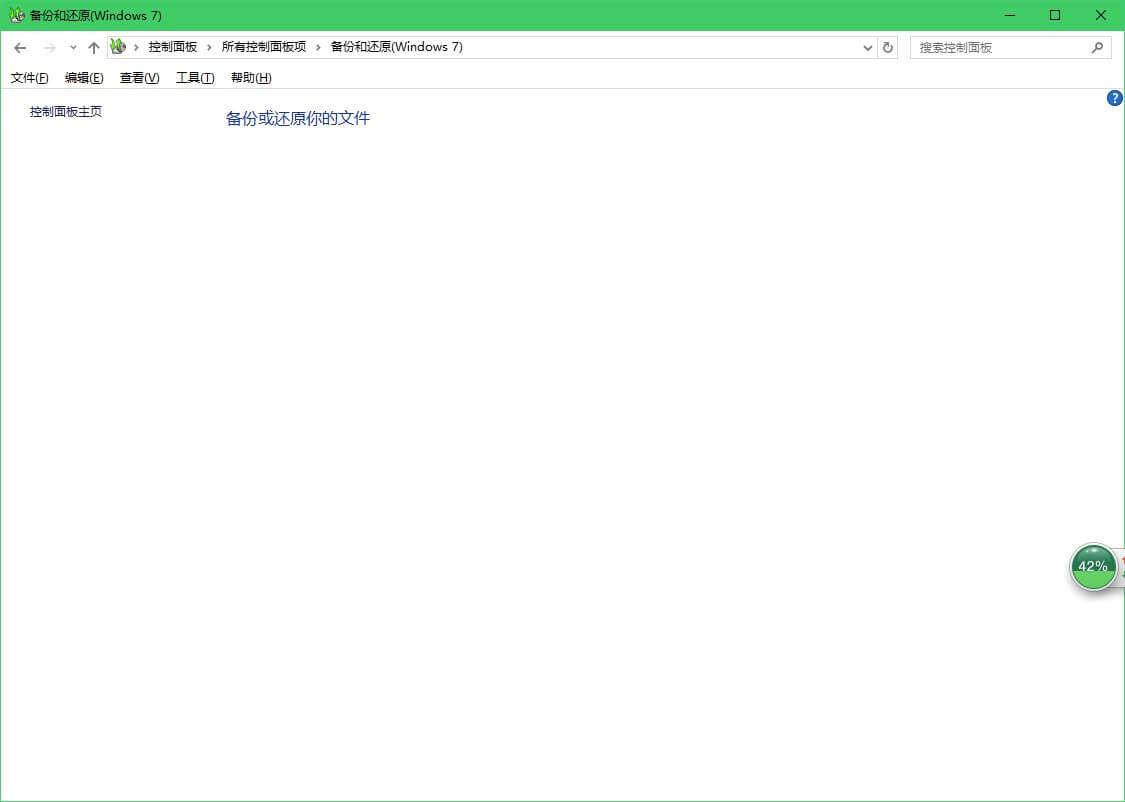This screenshot has height=802, width=1125.
Task: Go to 控制面板主页 in the left pane
Action: (x=66, y=112)
